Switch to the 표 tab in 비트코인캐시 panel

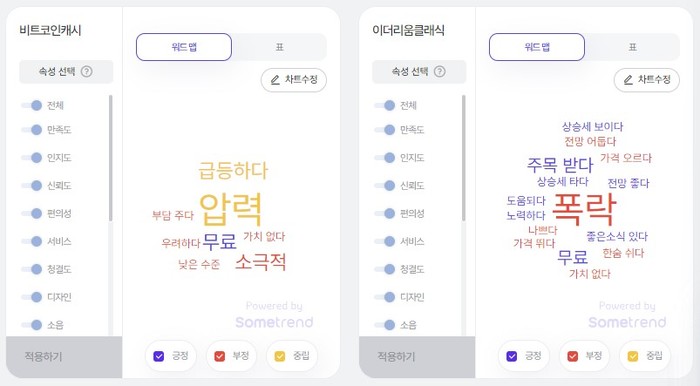tap(279, 47)
